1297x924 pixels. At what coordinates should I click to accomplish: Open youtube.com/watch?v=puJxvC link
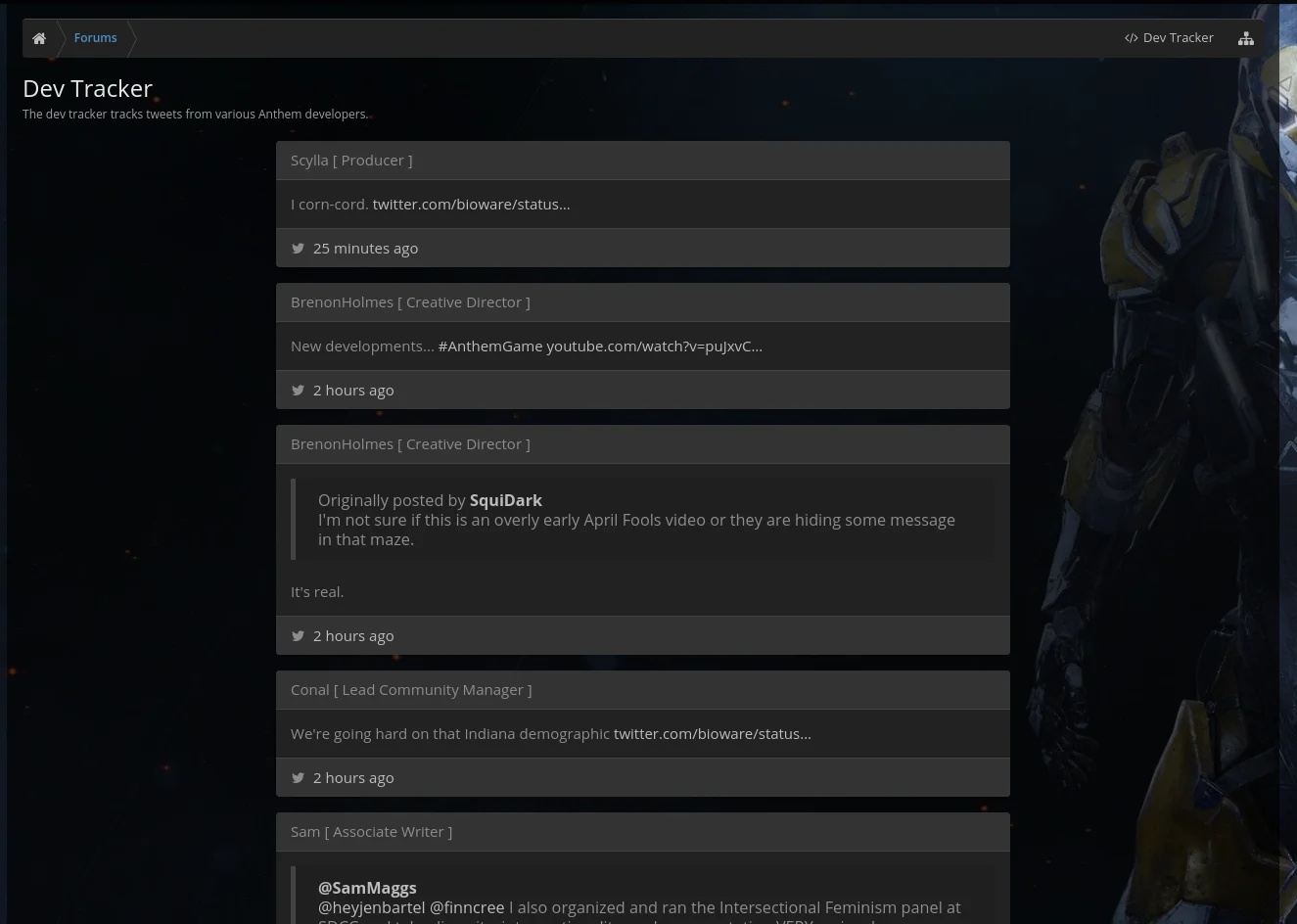654,346
